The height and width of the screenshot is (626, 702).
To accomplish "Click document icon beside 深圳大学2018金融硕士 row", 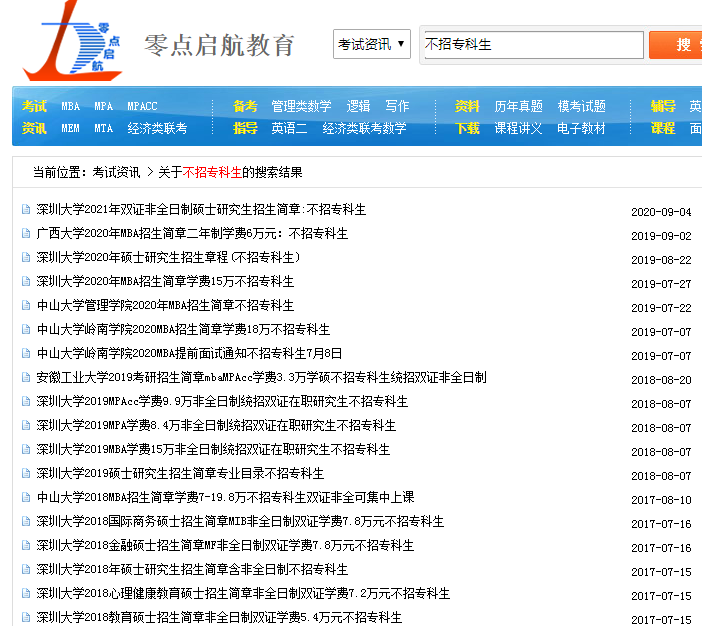I will (x=26, y=545).
